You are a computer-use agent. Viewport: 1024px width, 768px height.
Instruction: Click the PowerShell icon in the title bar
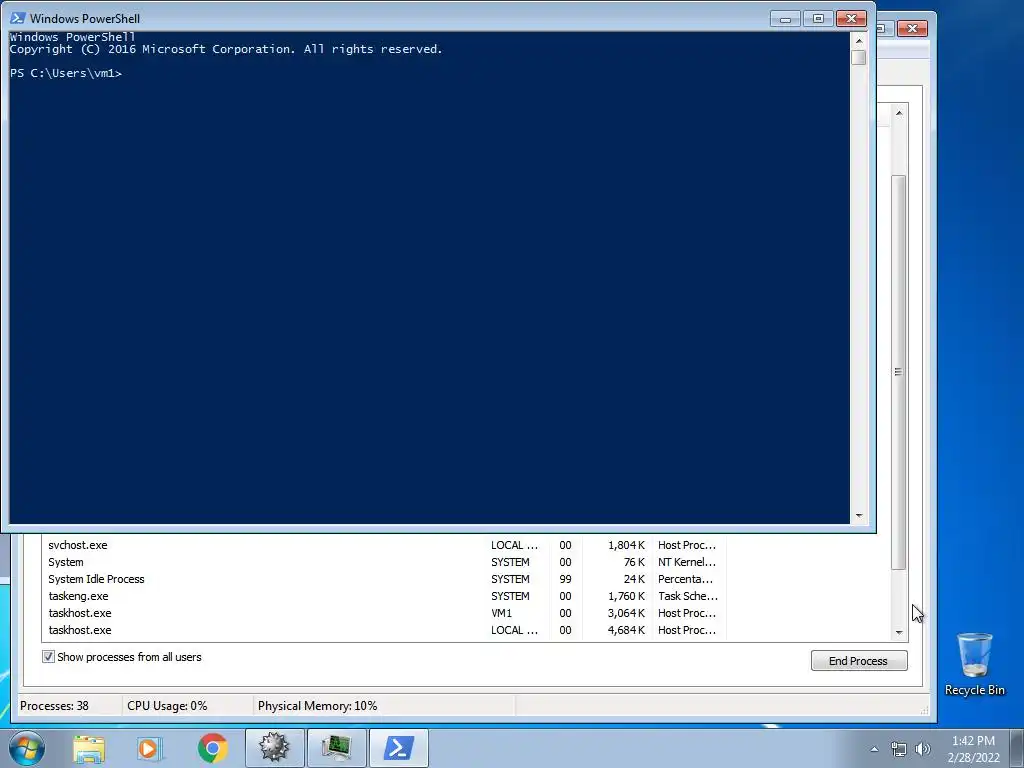click(17, 18)
